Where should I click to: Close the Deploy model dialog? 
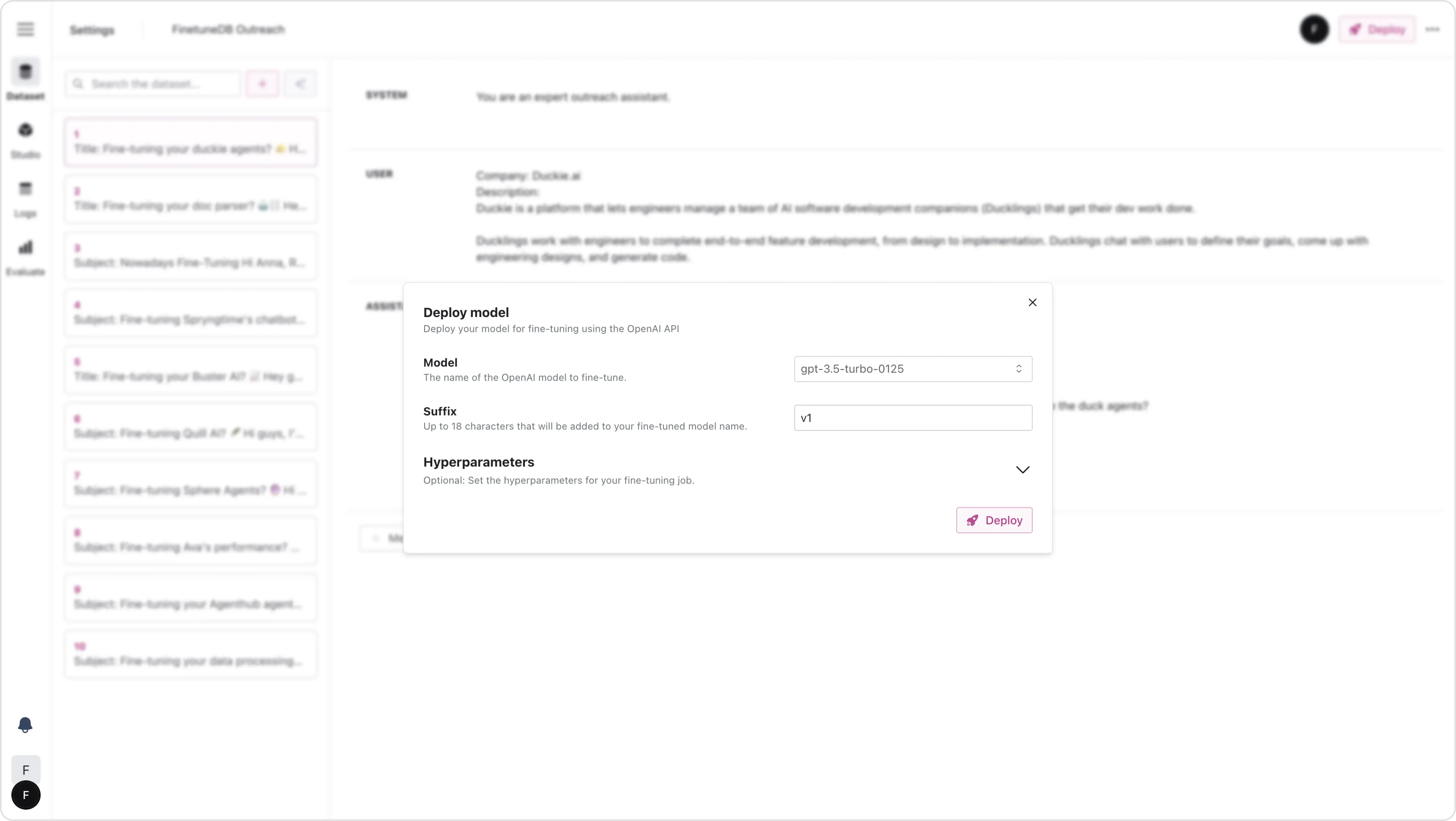point(1032,302)
